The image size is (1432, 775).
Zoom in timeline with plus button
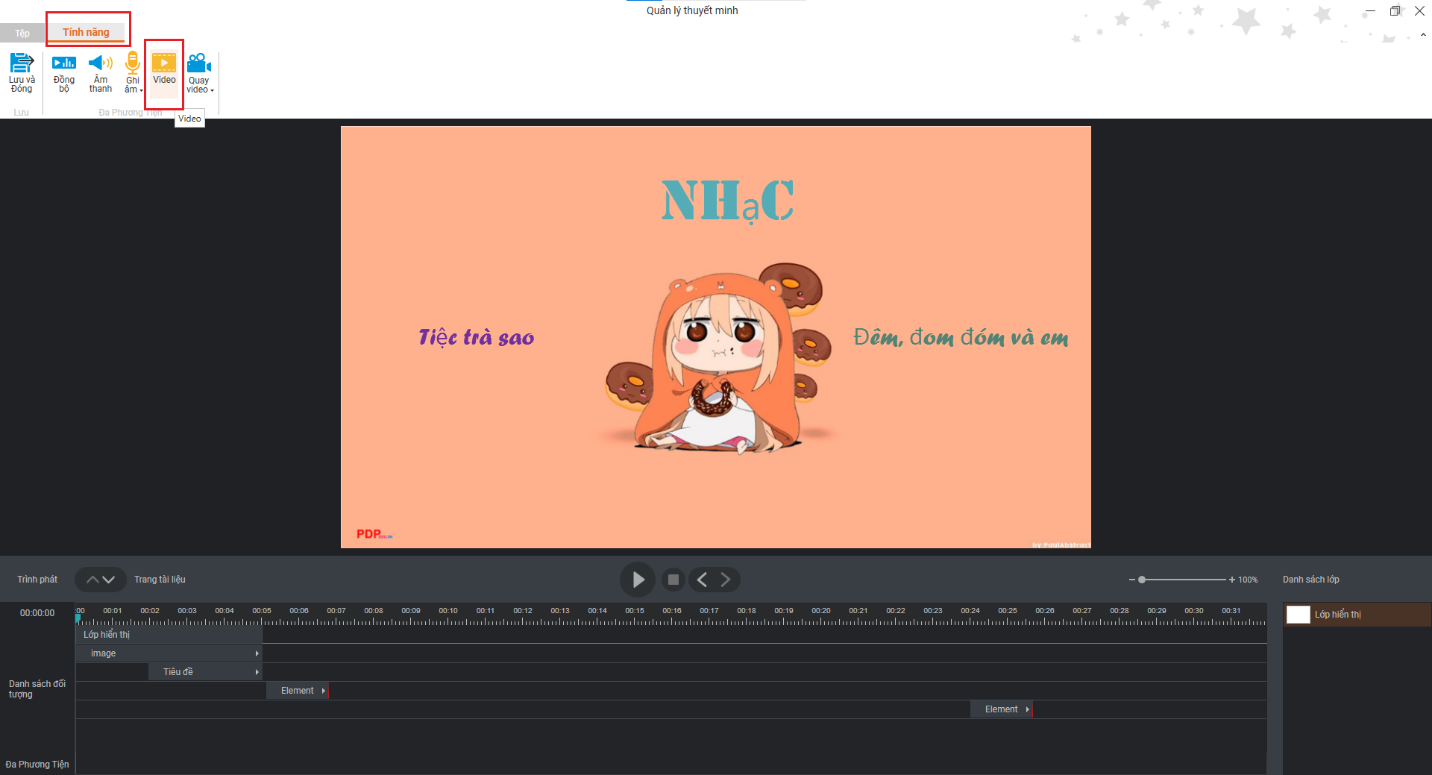pos(1232,580)
